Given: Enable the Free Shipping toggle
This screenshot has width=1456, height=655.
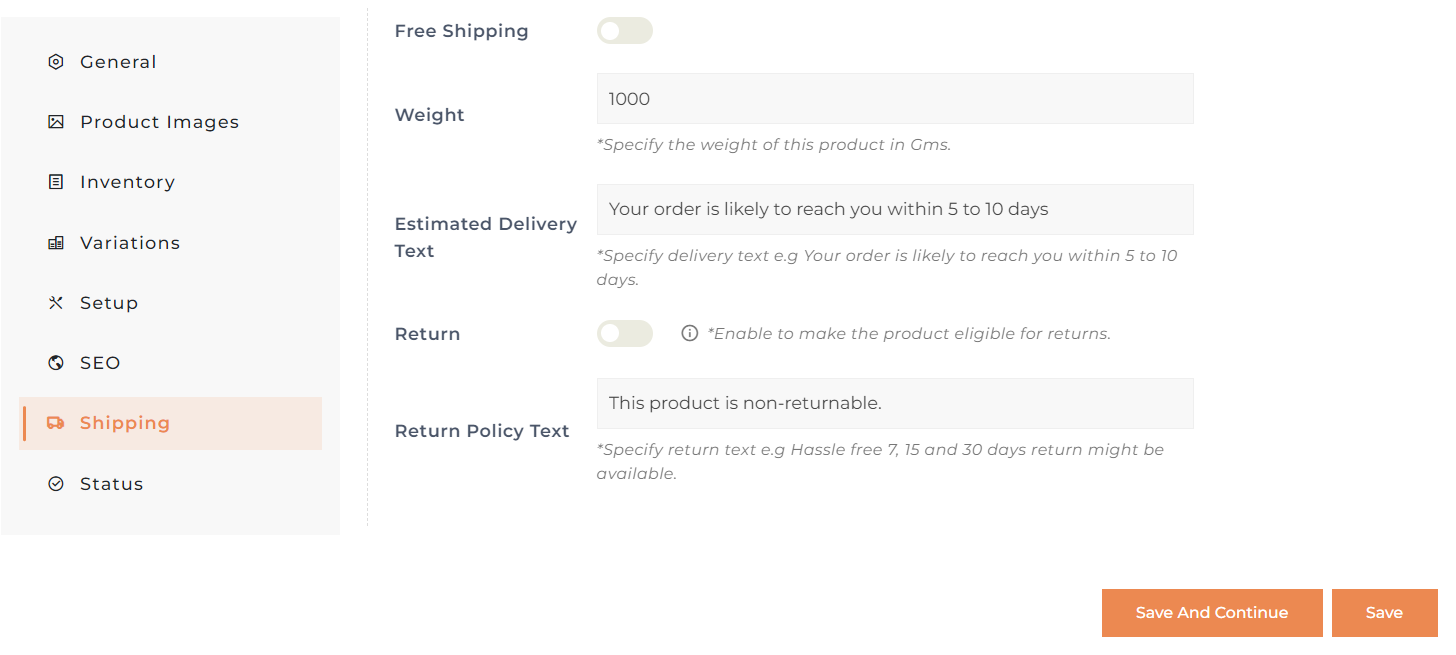Looking at the screenshot, I should [x=625, y=31].
